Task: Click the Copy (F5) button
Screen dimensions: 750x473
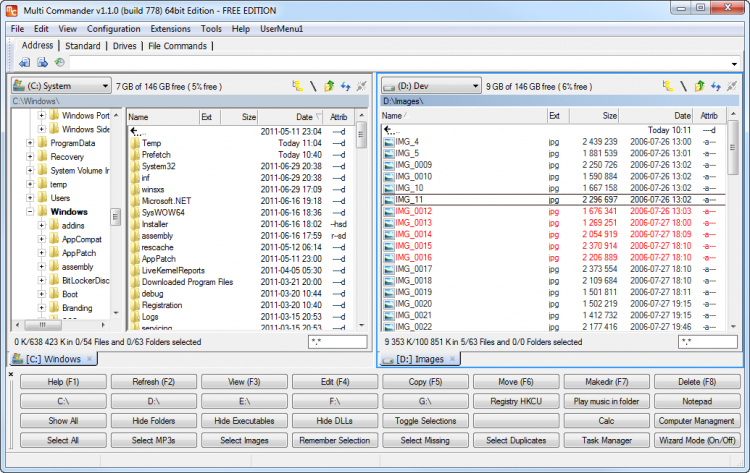Action: (x=425, y=382)
